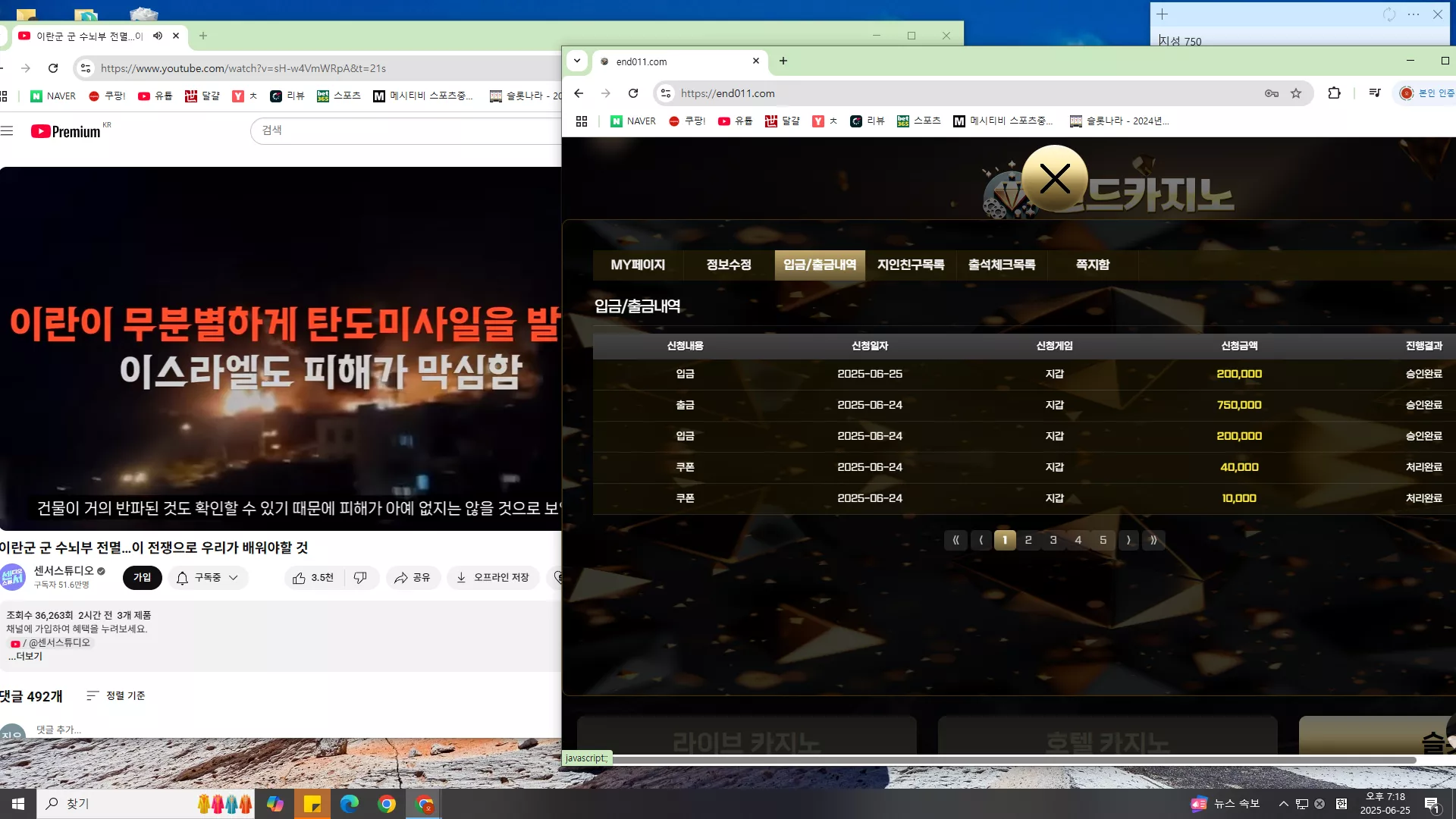Open the bookmarks apps grid icon
The image size is (1456, 819).
pyautogui.click(x=582, y=121)
